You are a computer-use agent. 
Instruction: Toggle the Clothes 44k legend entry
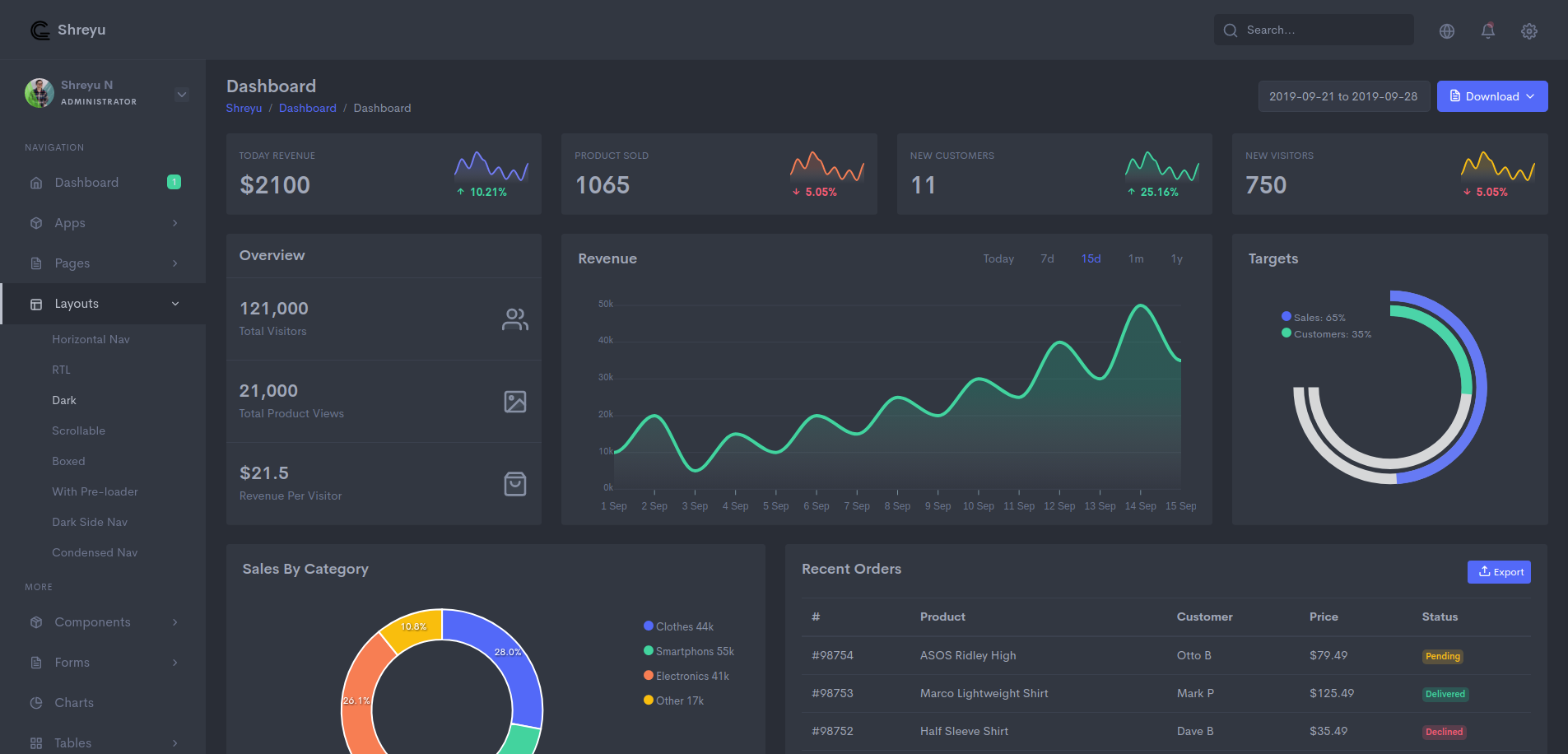(679, 626)
